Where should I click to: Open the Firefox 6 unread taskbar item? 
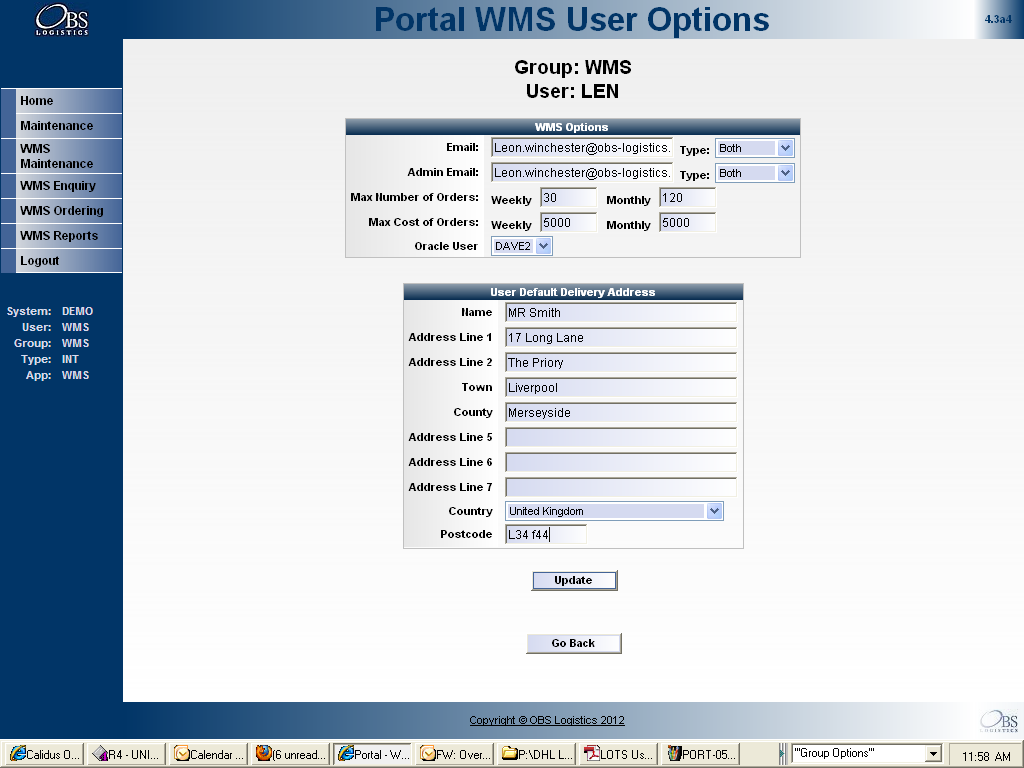click(291, 754)
